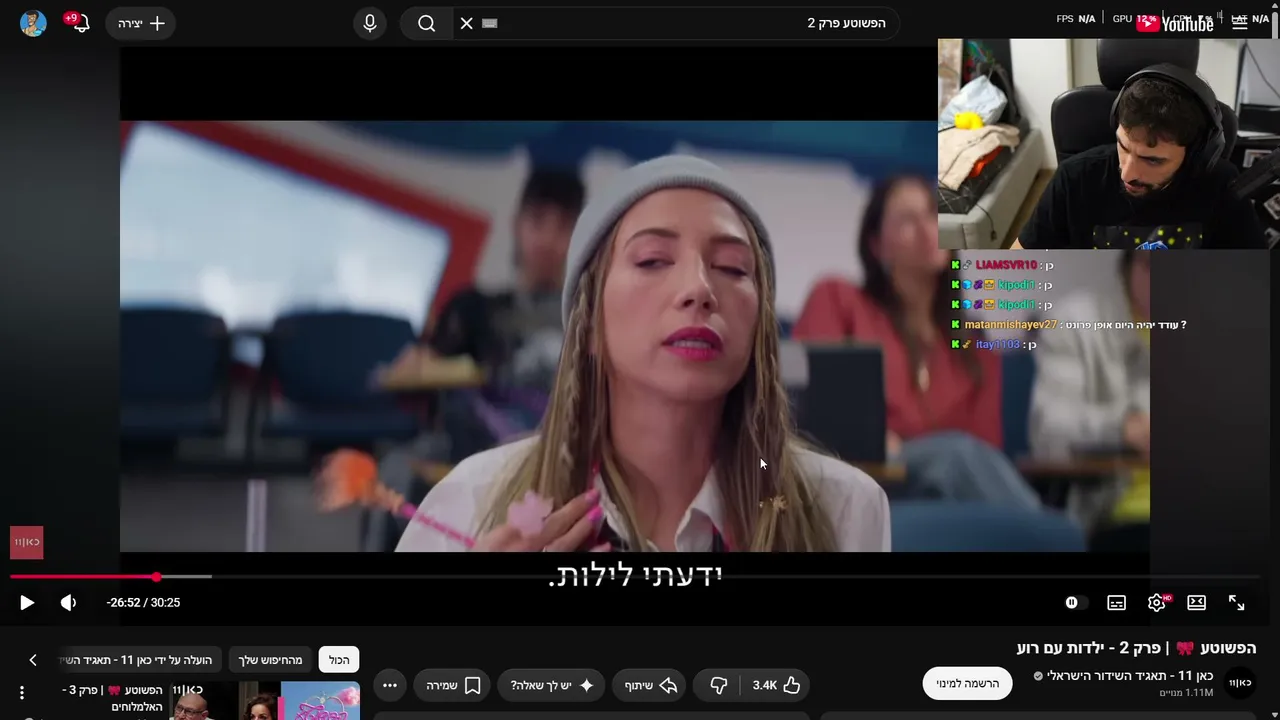Click the video title פרק 2 - ילדות עם רוע
Image resolution: width=1280 pixels, height=720 pixels.
1136,648
